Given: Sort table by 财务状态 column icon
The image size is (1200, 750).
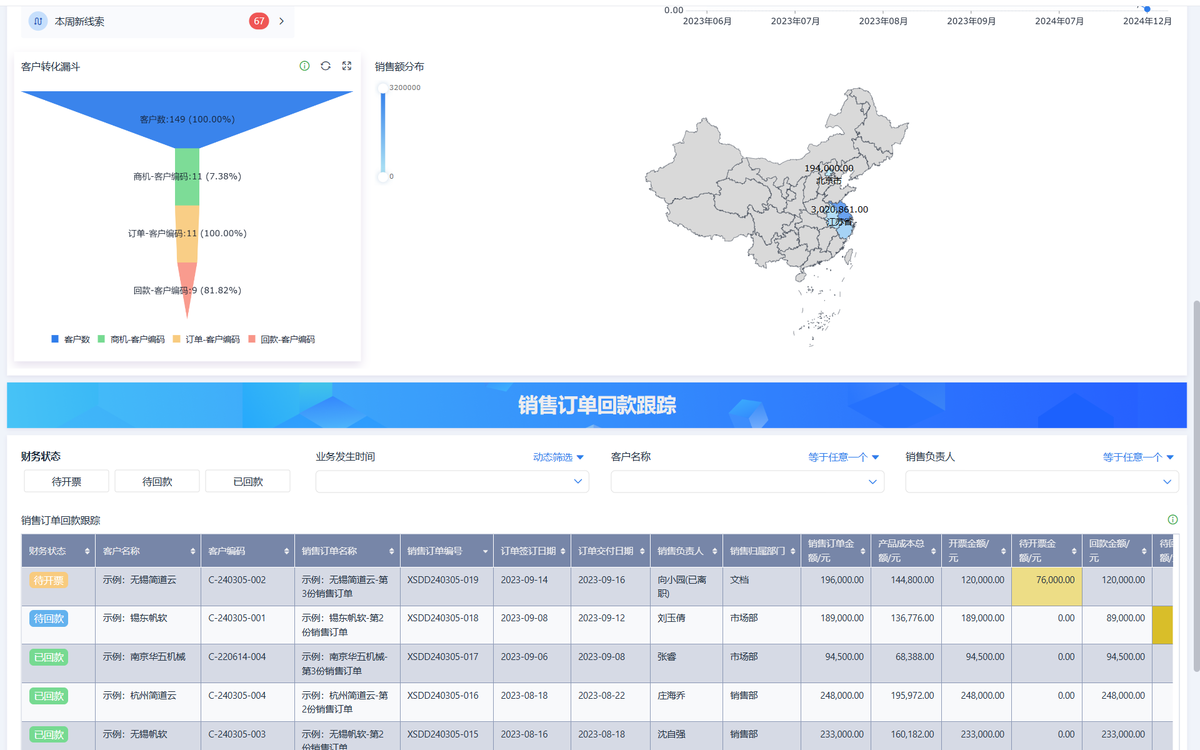Looking at the screenshot, I should [x=85, y=551].
